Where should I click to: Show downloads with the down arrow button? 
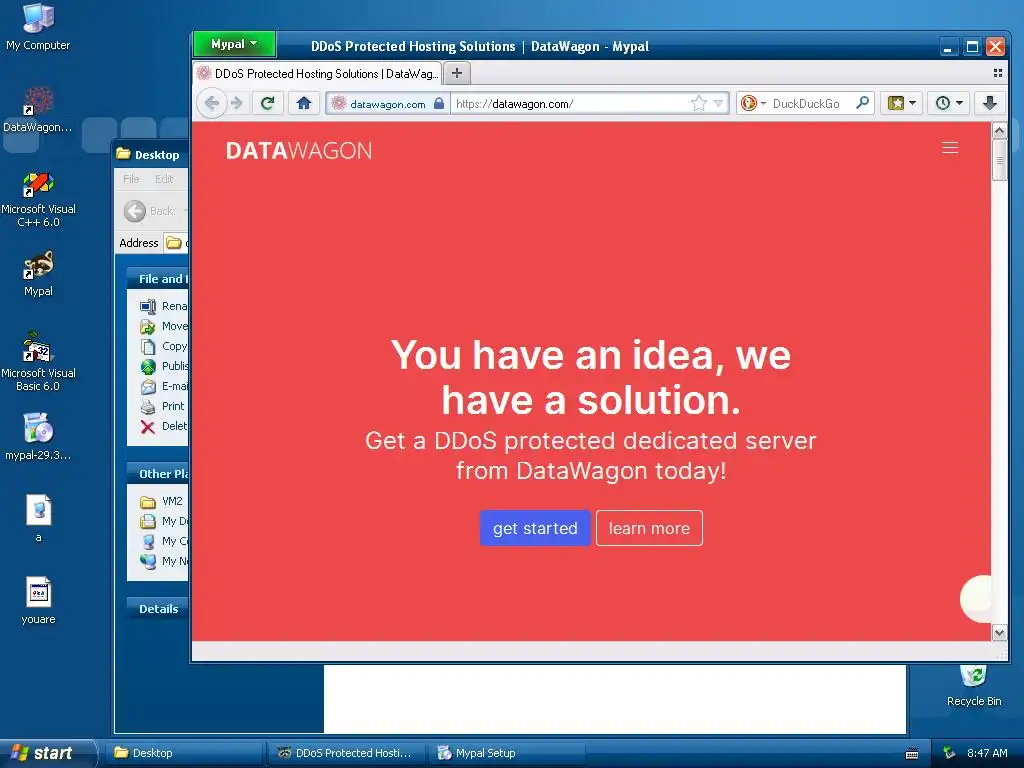(x=989, y=103)
